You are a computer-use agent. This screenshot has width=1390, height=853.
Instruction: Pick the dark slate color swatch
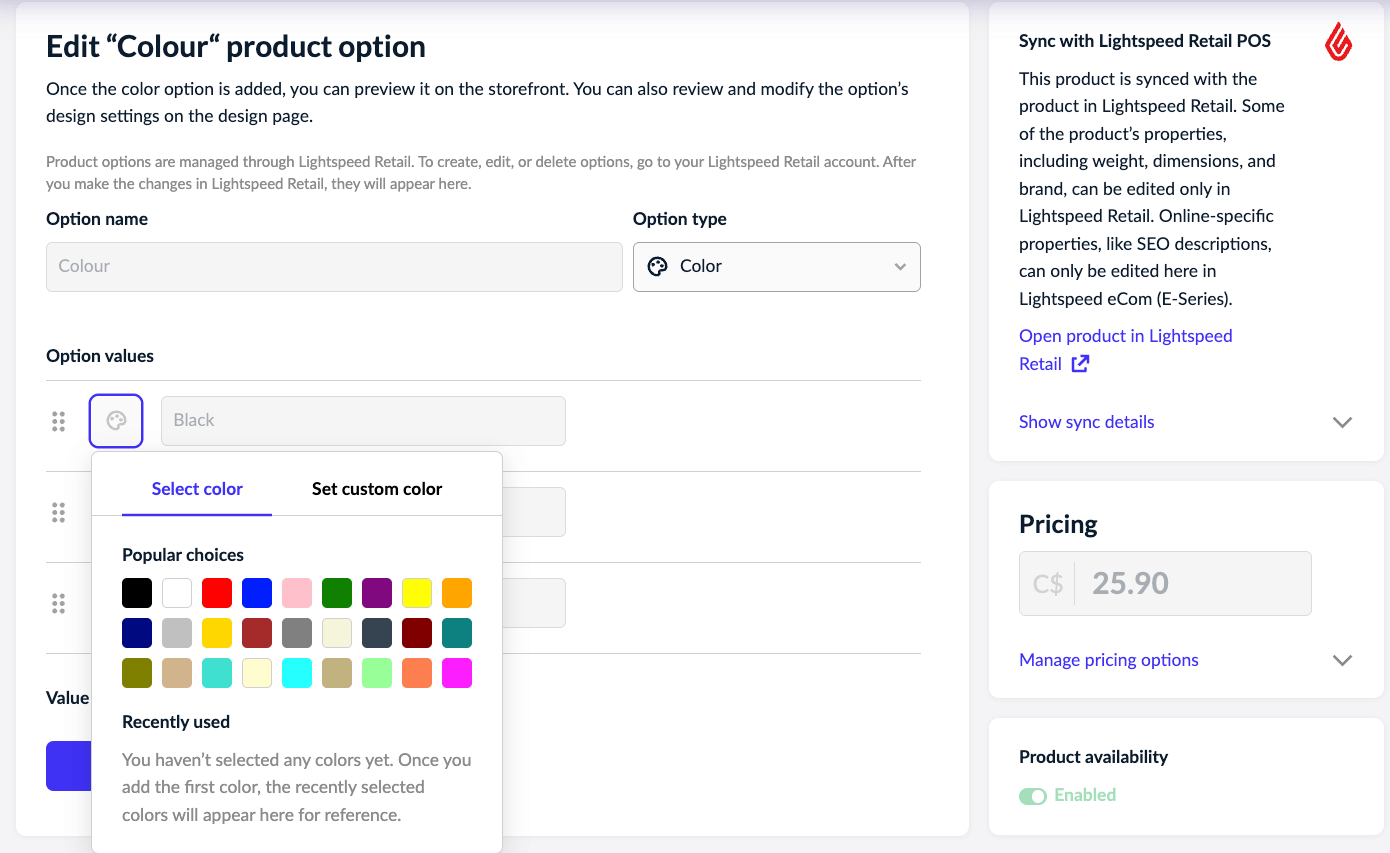(x=377, y=633)
